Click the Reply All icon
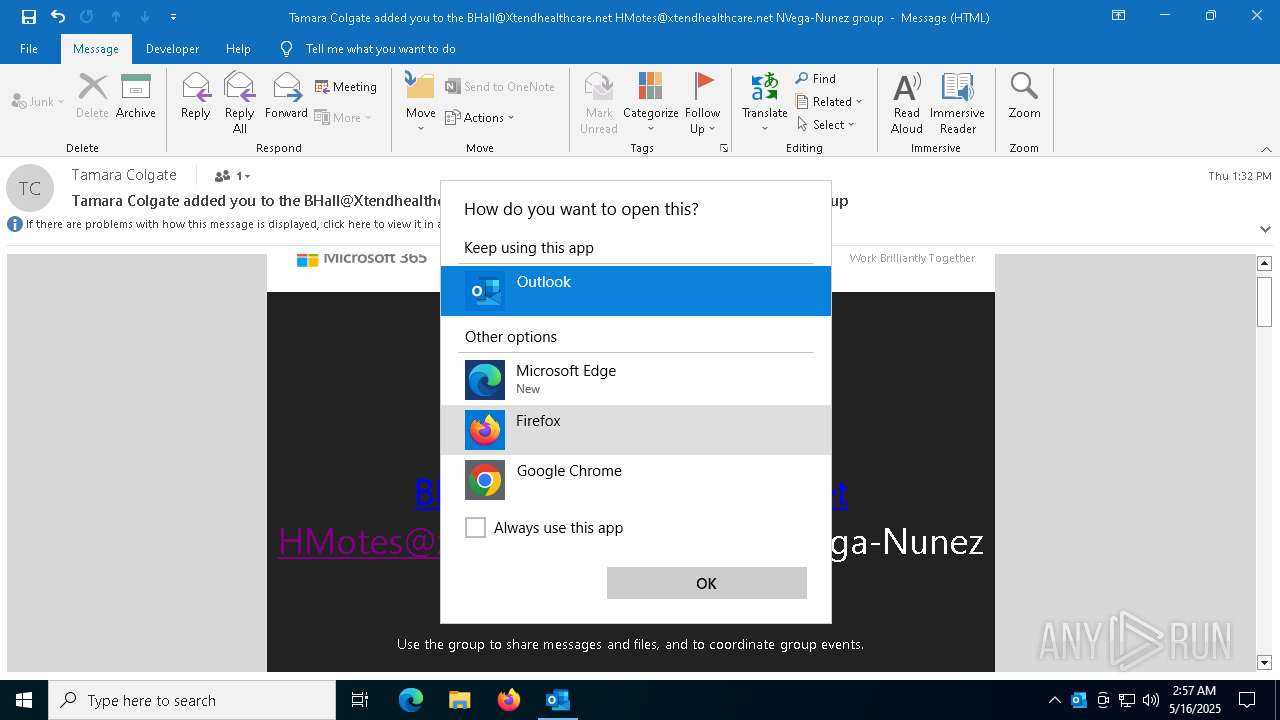The width and height of the screenshot is (1280, 720). 239,102
